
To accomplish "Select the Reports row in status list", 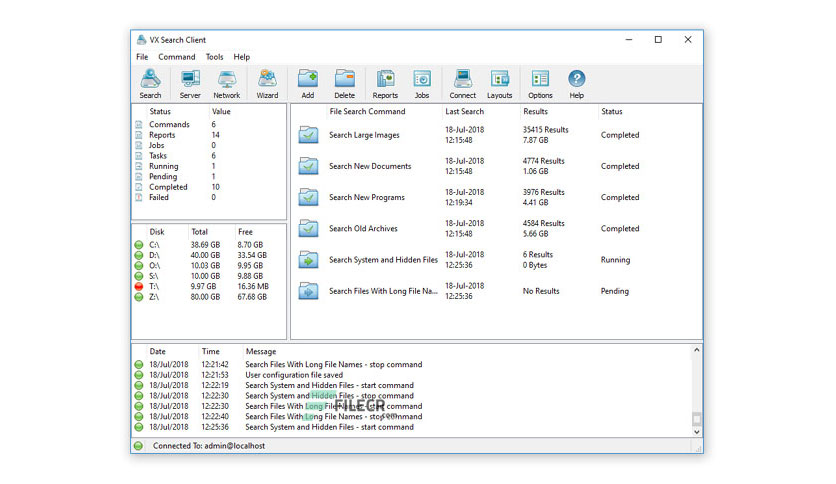I will pyautogui.click(x=209, y=135).
